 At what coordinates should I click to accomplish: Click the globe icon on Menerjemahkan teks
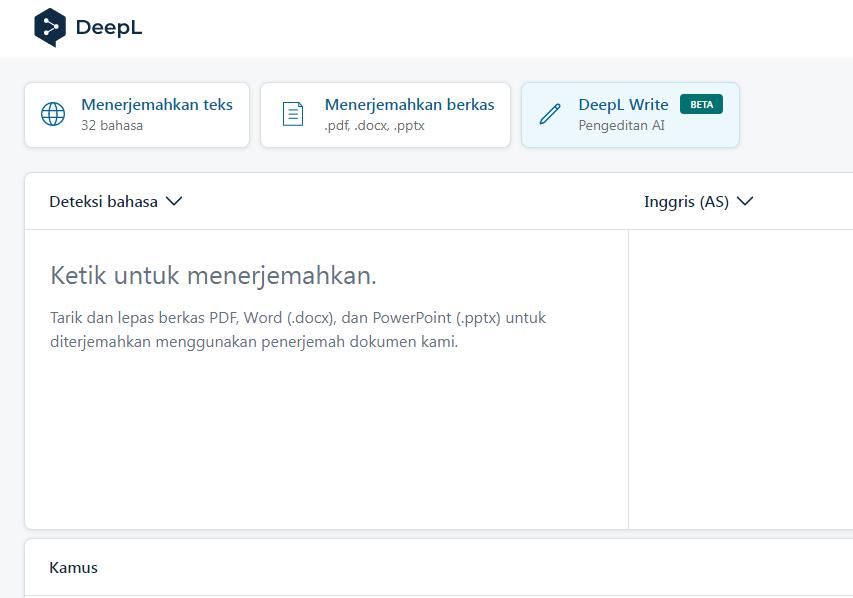coord(53,114)
